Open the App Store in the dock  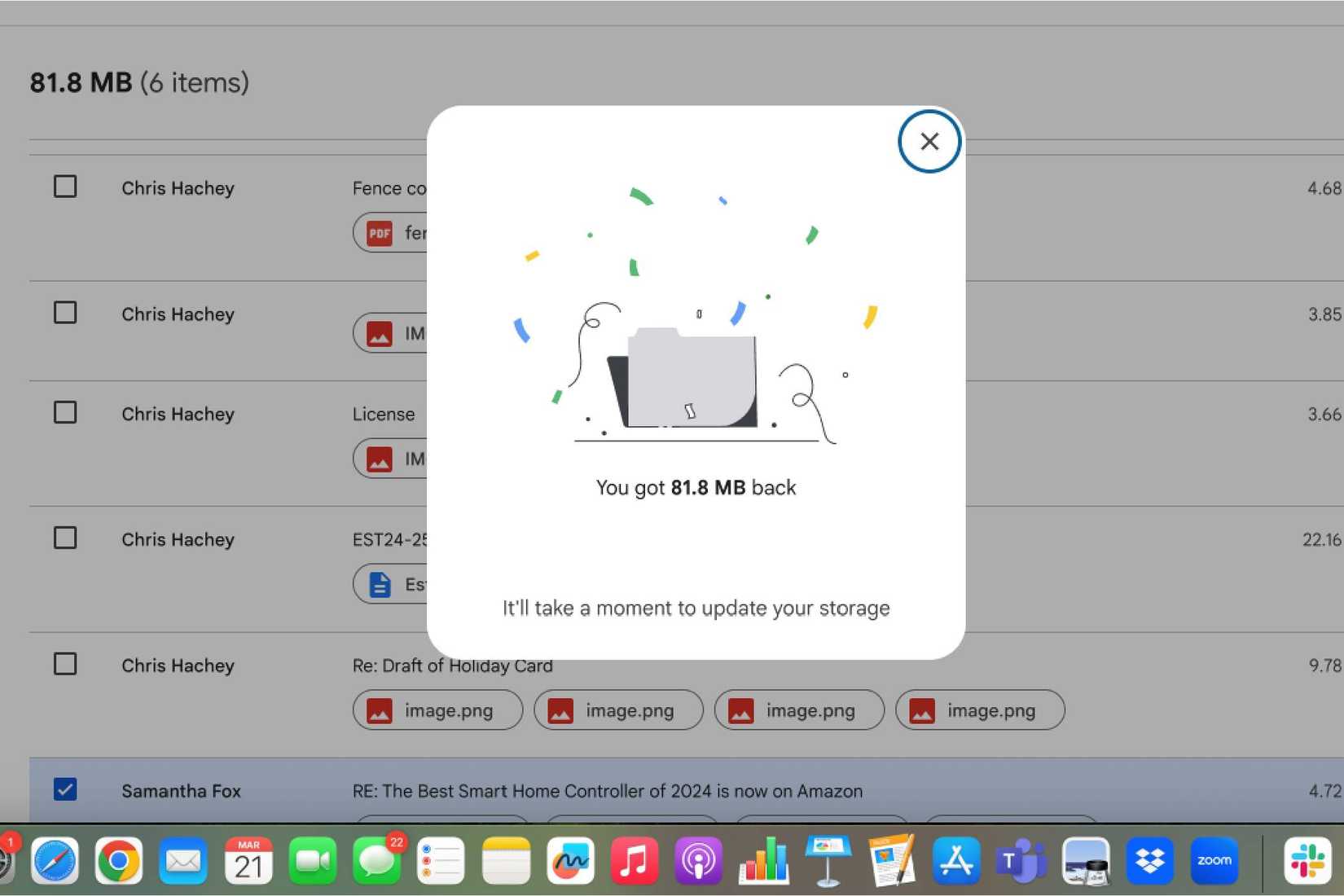pyautogui.click(x=956, y=861)
